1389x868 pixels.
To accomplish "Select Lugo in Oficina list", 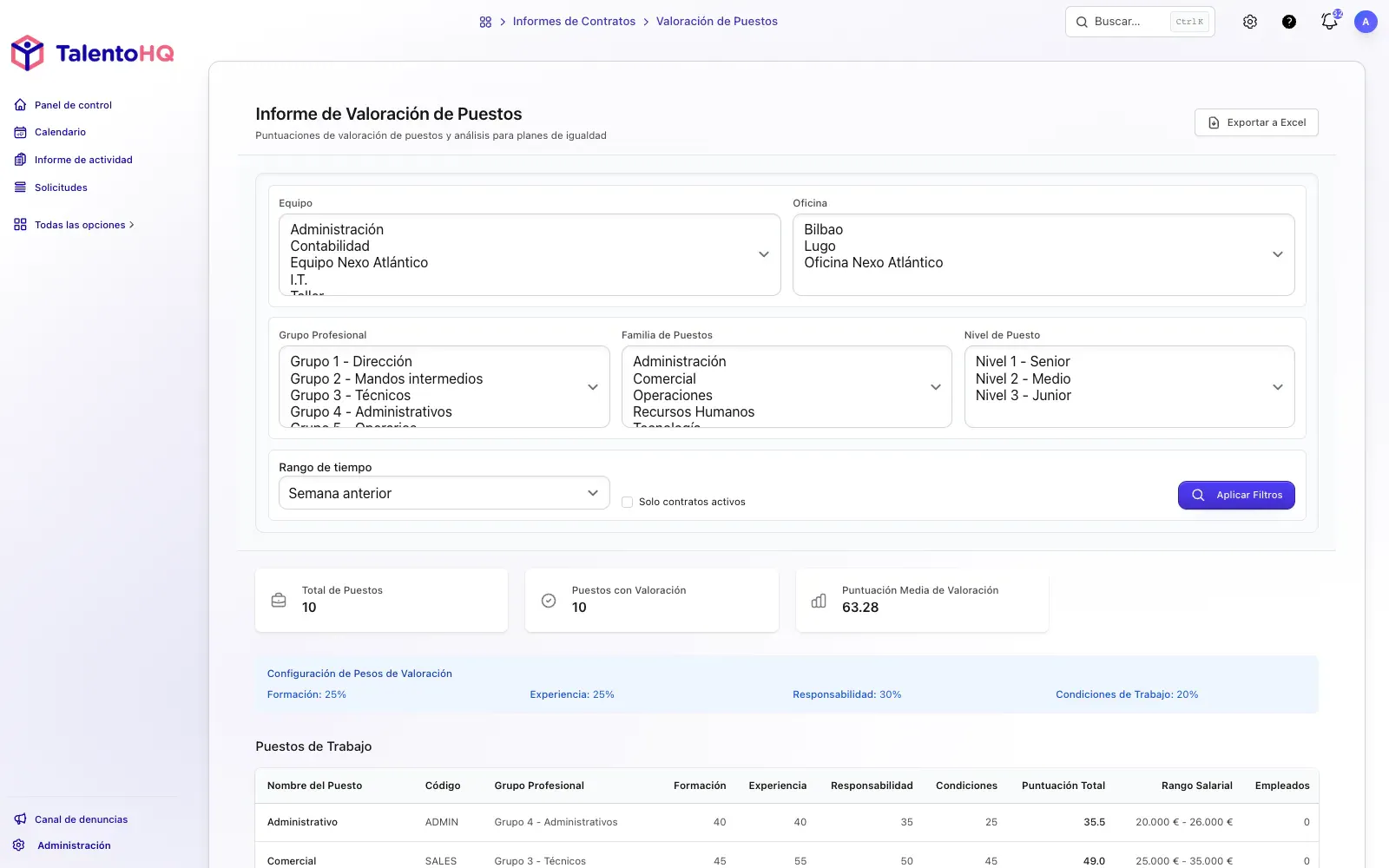I will 820,246.
